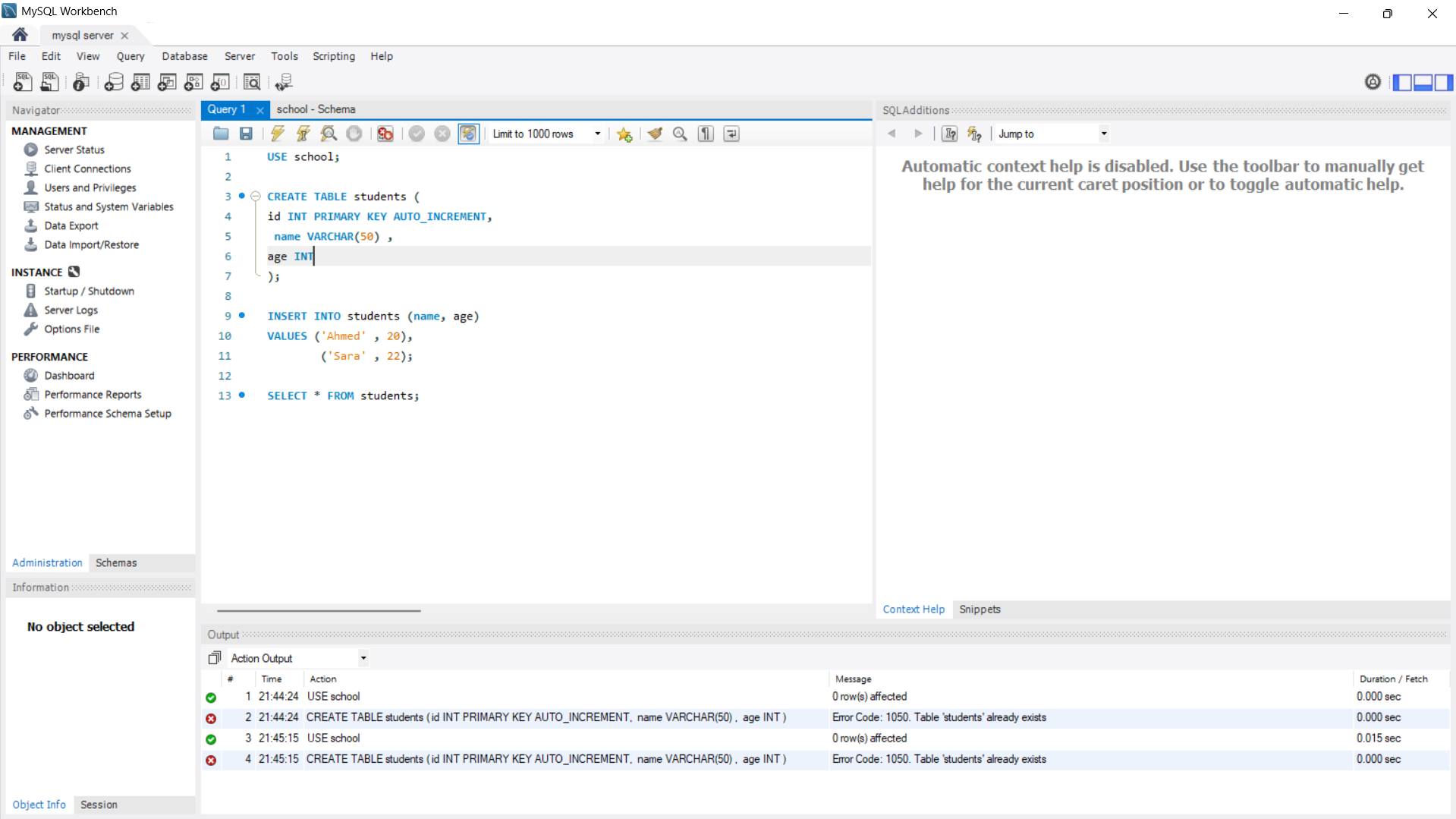The image size is (1456, 819).
Task: Open the Data Export page
Action: 71,225
